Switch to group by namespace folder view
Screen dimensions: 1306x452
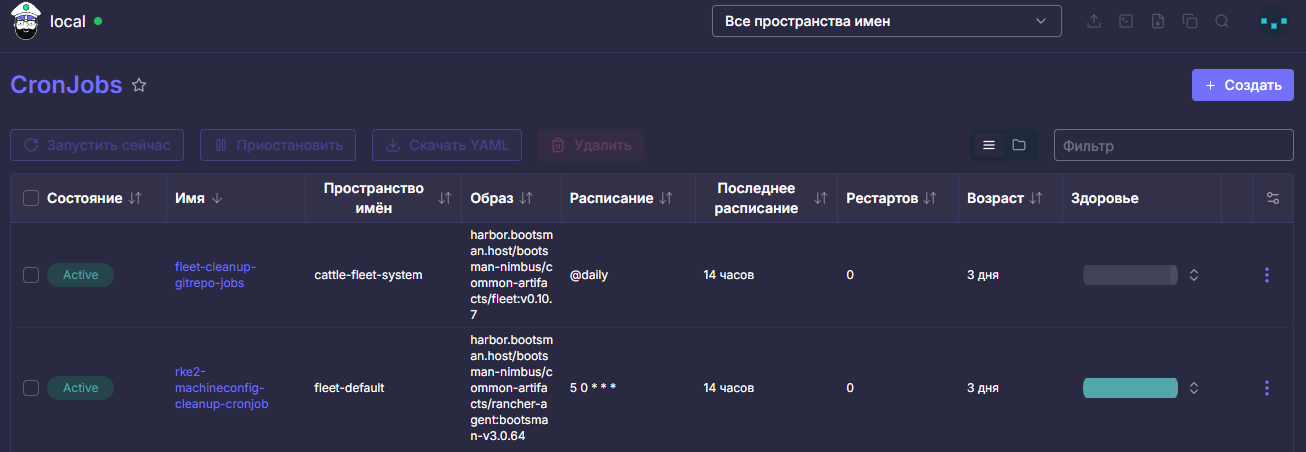click(x=1019, y=145)
